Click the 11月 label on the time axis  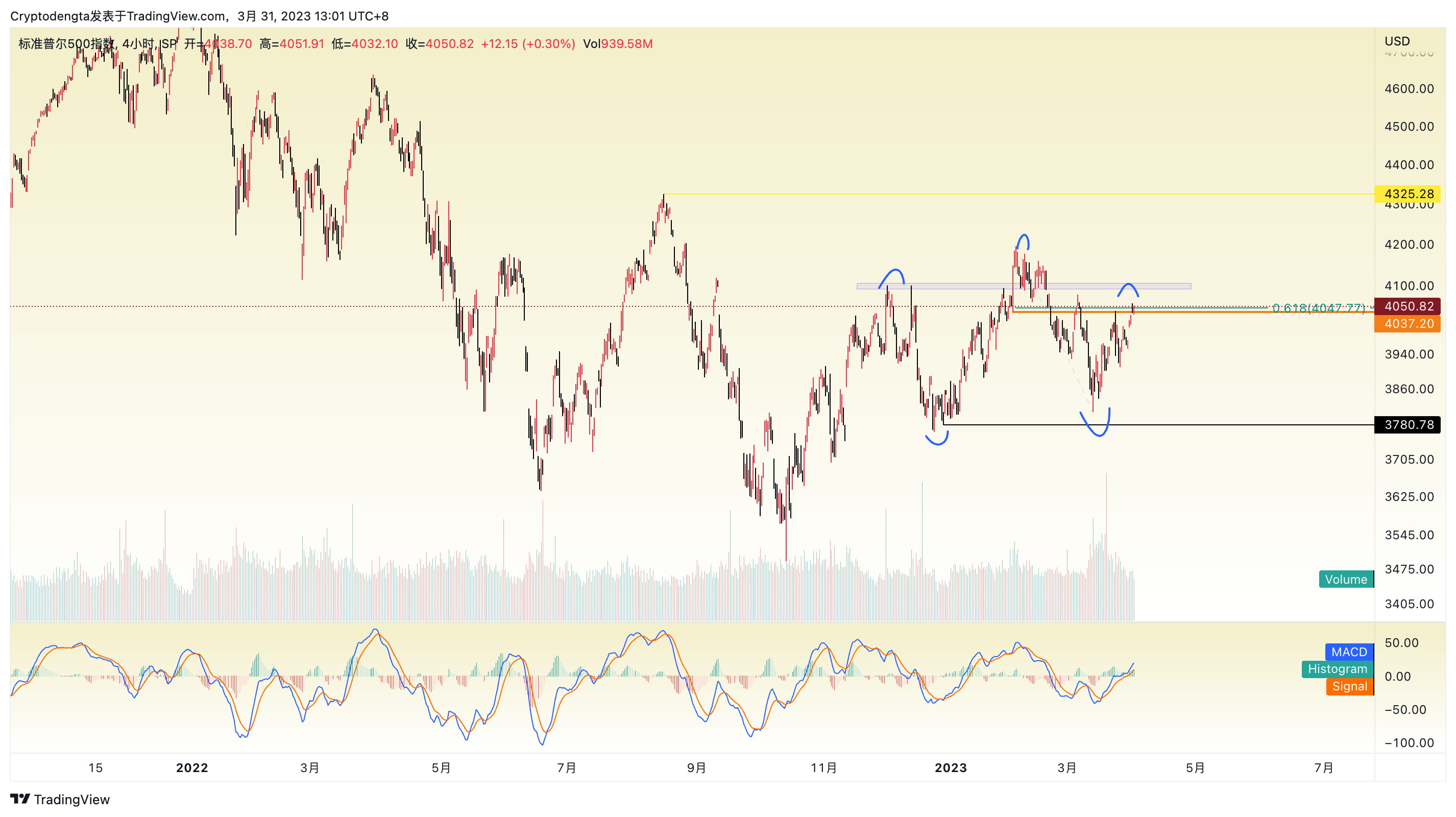coord(823,767)
